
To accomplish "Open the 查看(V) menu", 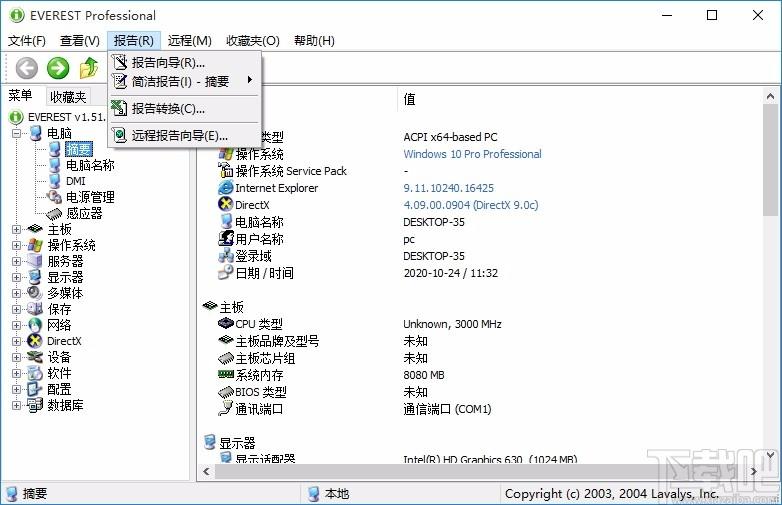I will pos(80,40).
